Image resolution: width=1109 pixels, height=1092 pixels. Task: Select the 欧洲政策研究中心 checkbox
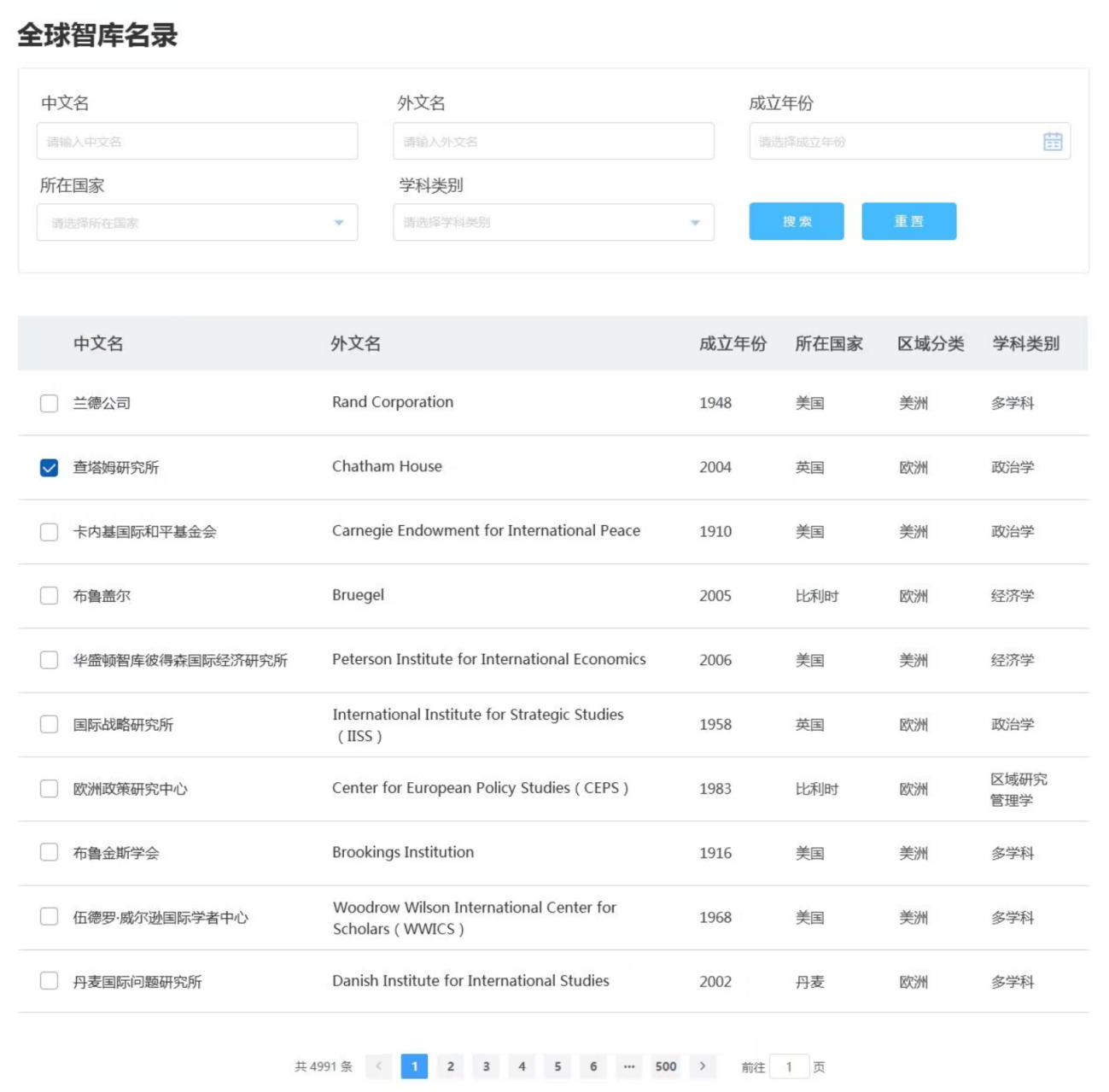coord(49,788)
